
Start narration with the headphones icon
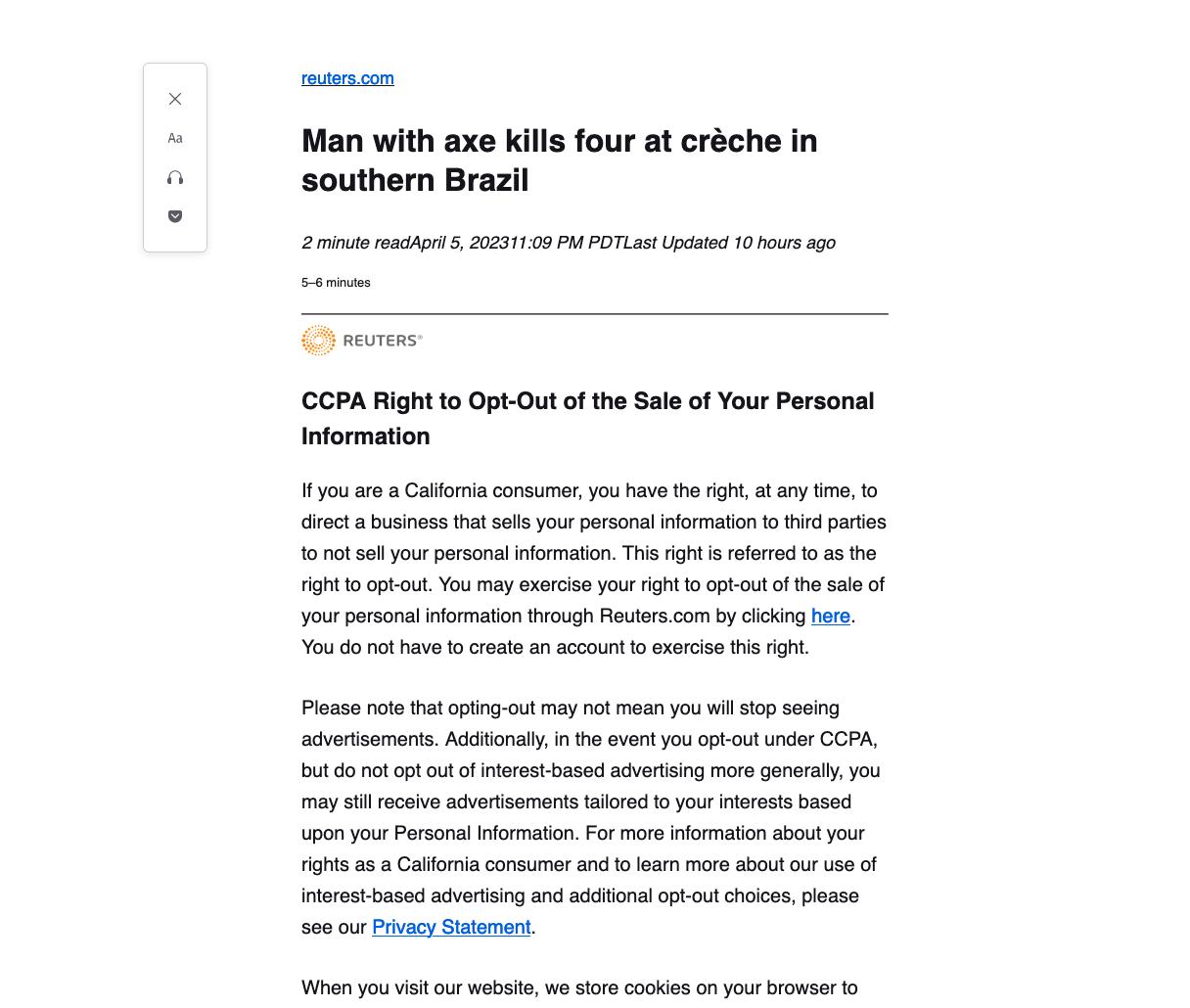[175, 177]
